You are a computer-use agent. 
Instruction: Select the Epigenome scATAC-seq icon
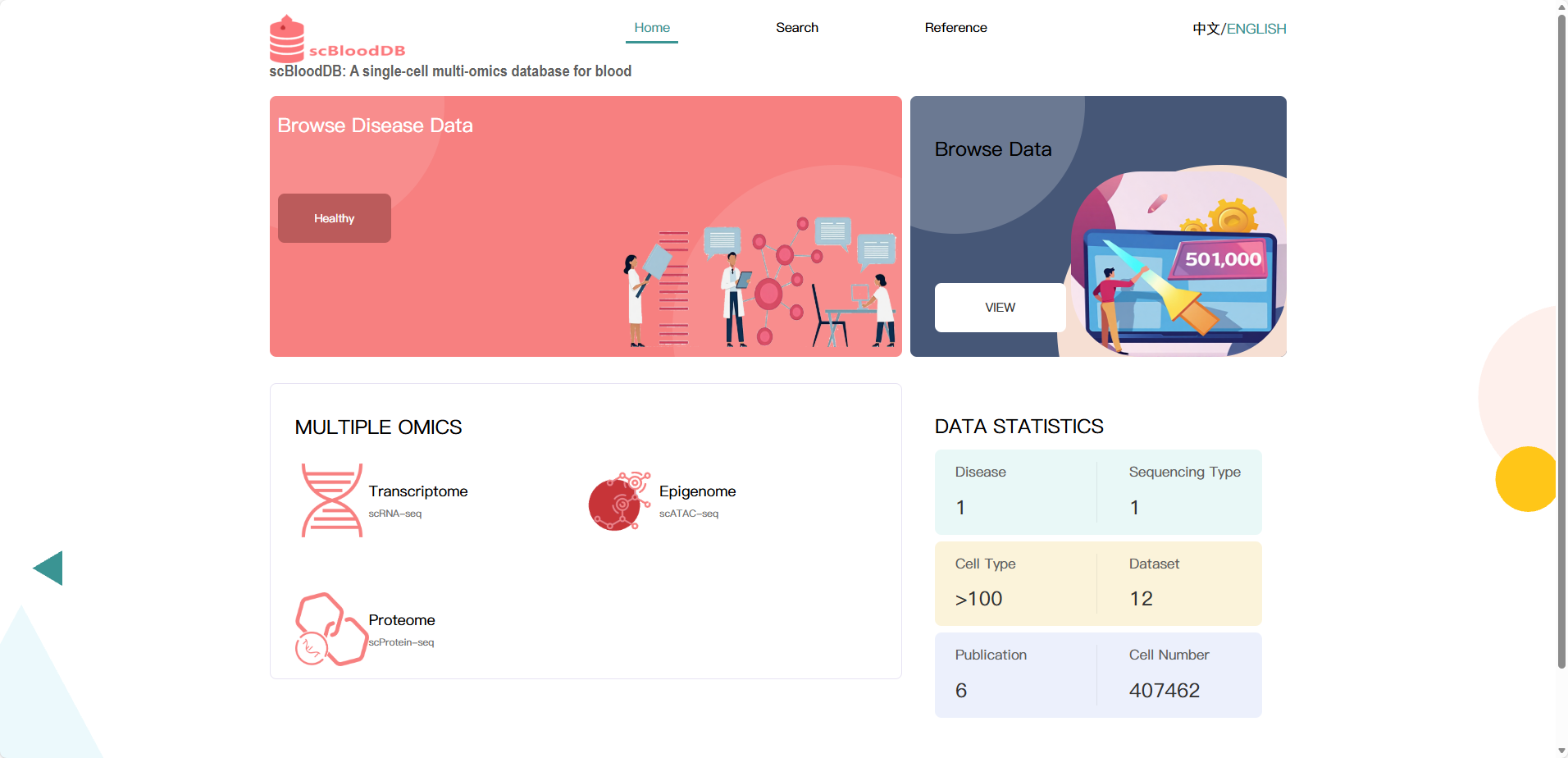pyautogui.click(x=618, y=501)
